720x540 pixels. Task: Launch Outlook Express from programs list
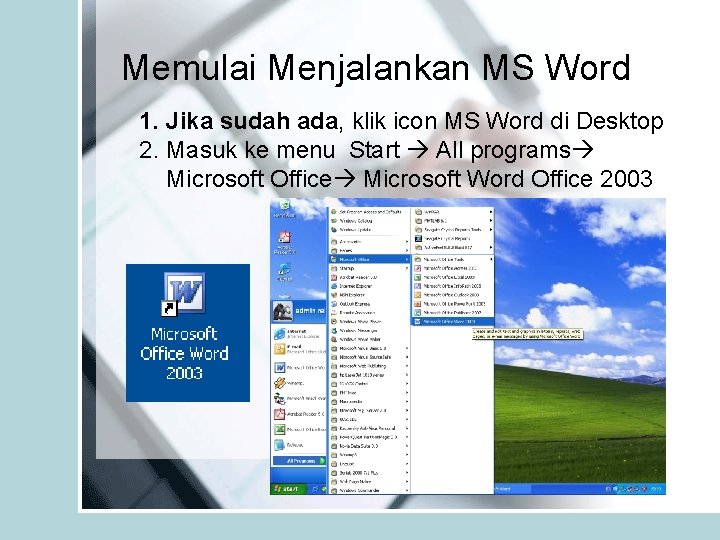point(369,304)
